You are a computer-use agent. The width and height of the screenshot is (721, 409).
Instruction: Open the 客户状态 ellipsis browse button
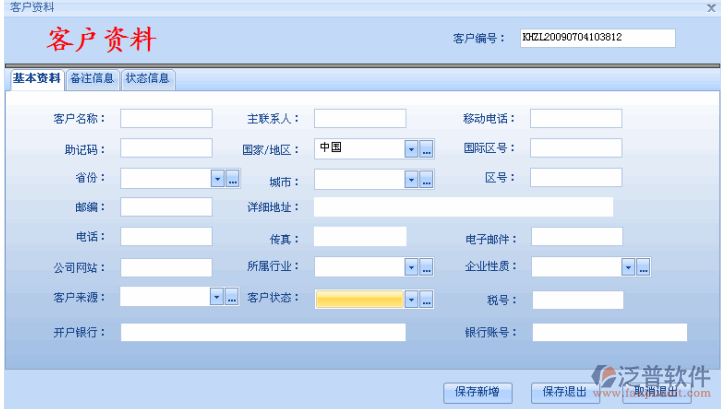[x=426, y=300]
